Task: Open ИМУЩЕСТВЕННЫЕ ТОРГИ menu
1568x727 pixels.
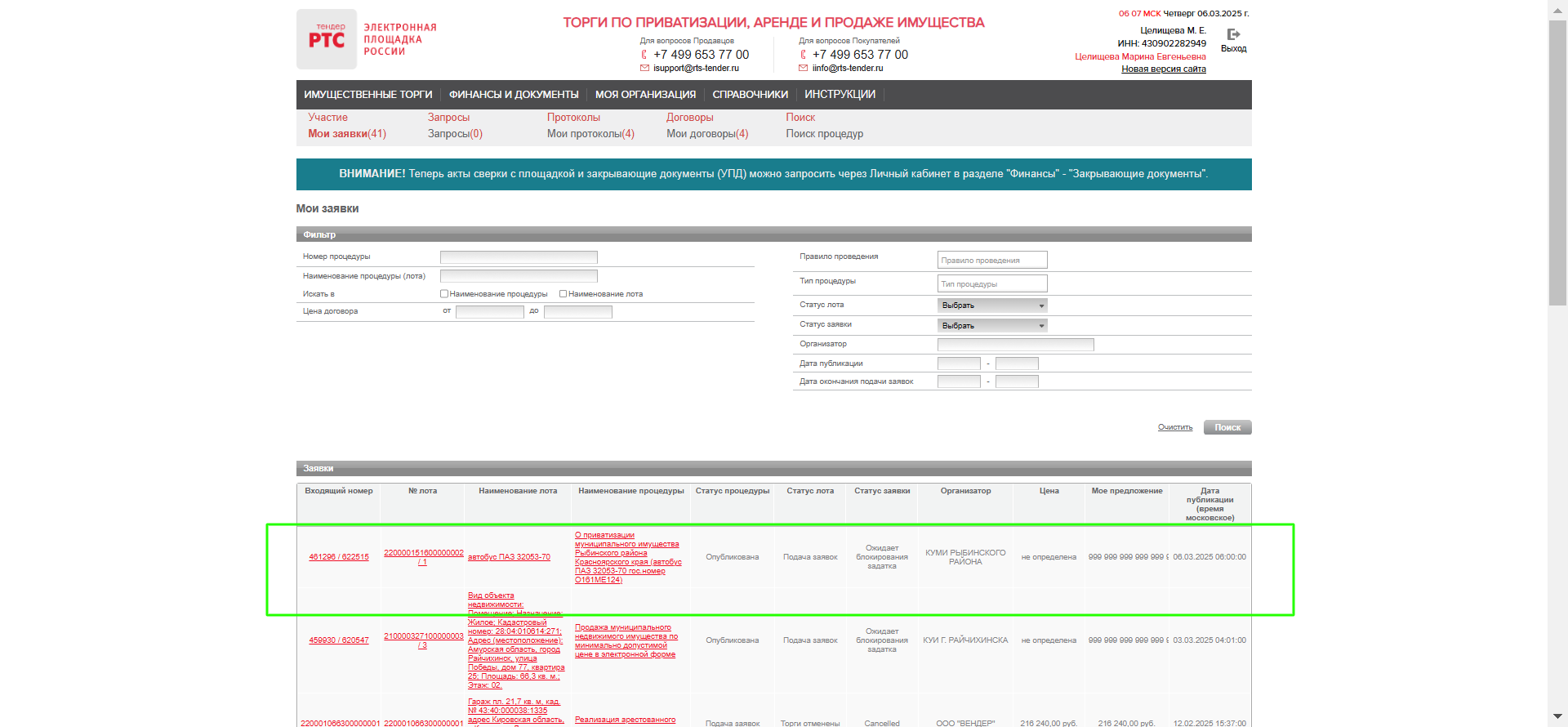Action: click(368, 95)
